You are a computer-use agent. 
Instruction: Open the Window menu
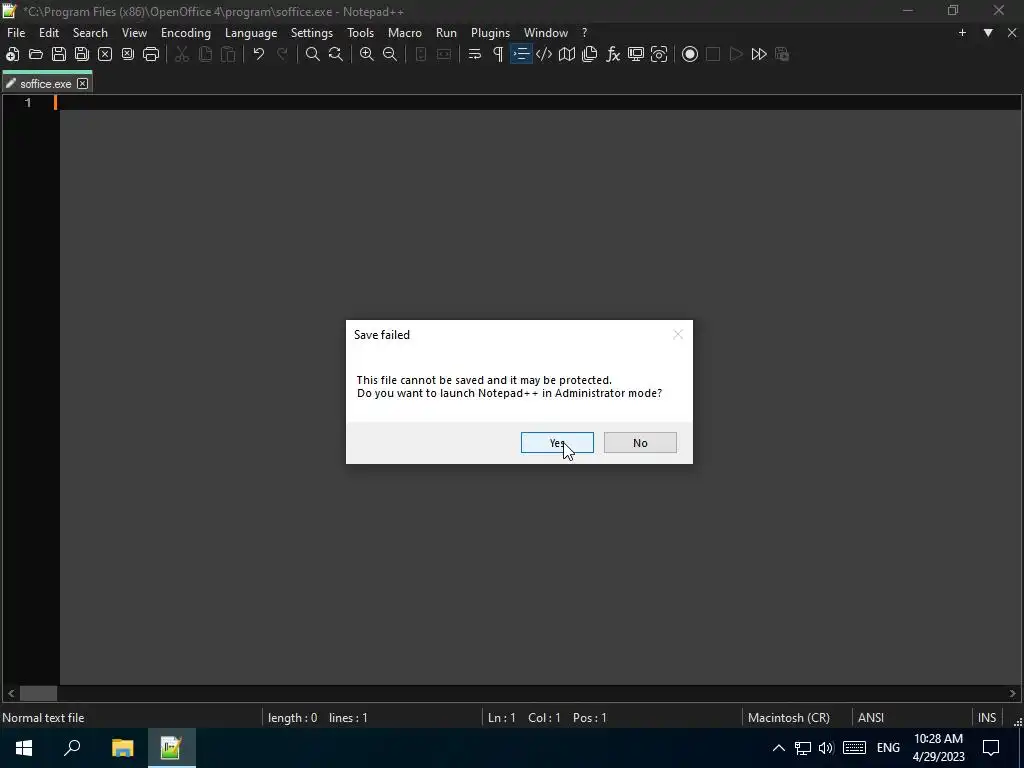tap(546, 33)
